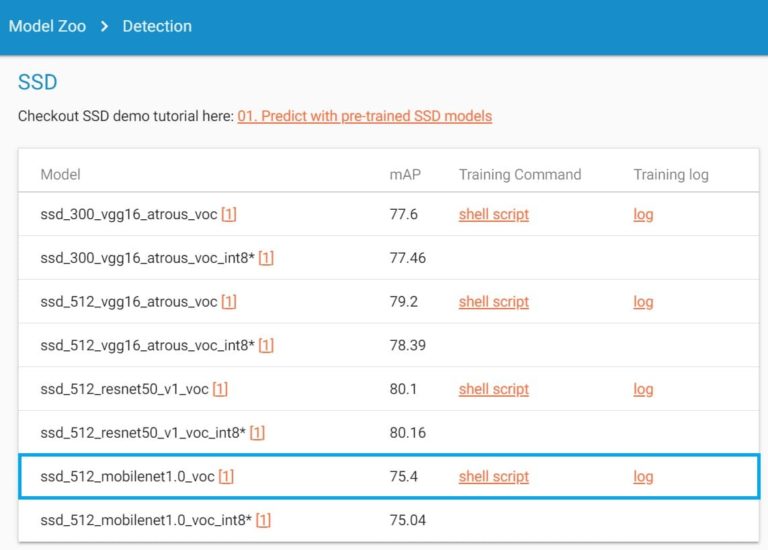768x550 pixels.
Task: Click the Model Zoo breadcrumb
Action: [x=45, y=26]
